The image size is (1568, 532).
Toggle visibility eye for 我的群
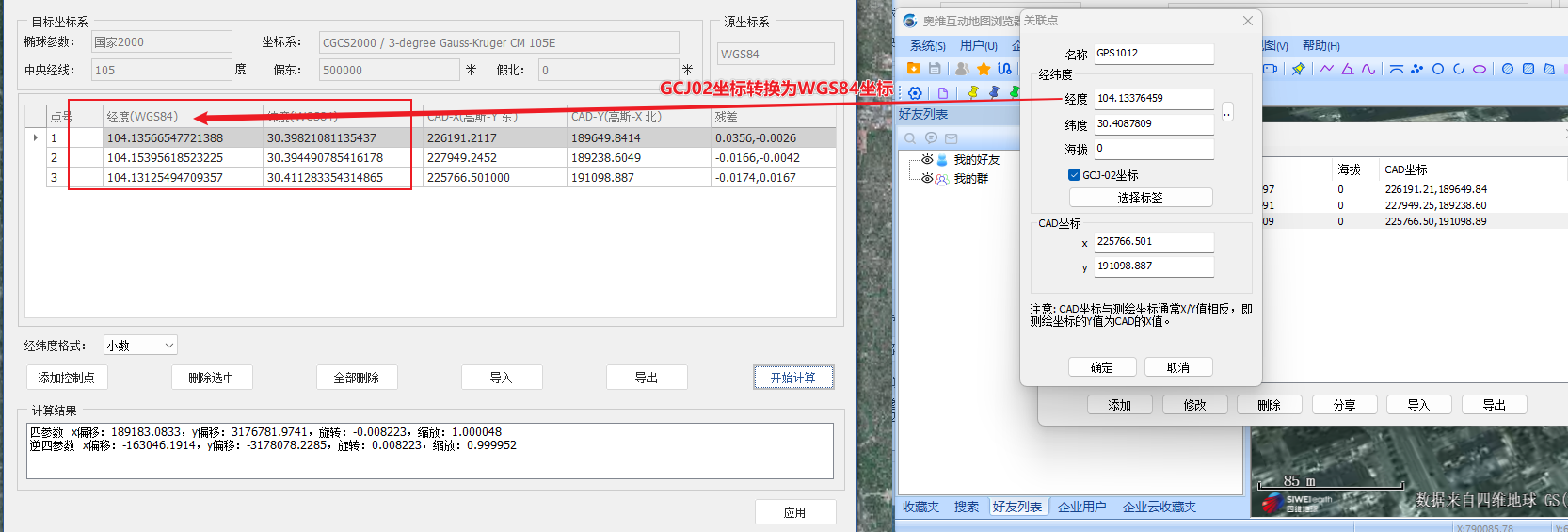tap(927, 179)
